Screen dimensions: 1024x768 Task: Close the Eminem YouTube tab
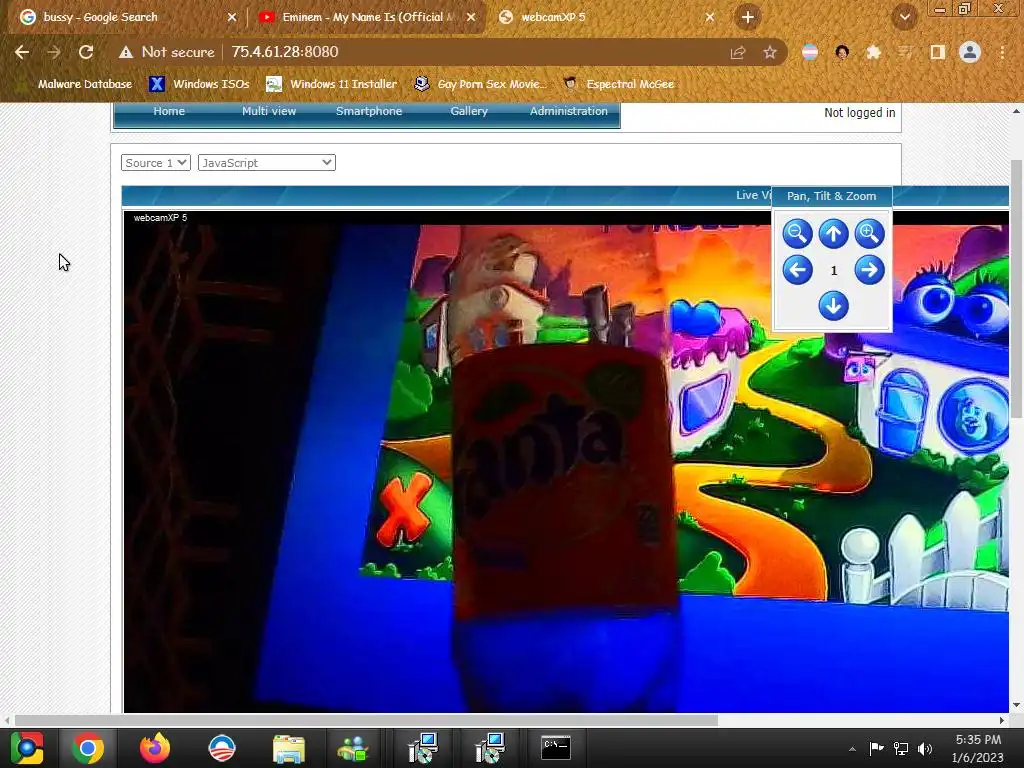pos(471,17)
